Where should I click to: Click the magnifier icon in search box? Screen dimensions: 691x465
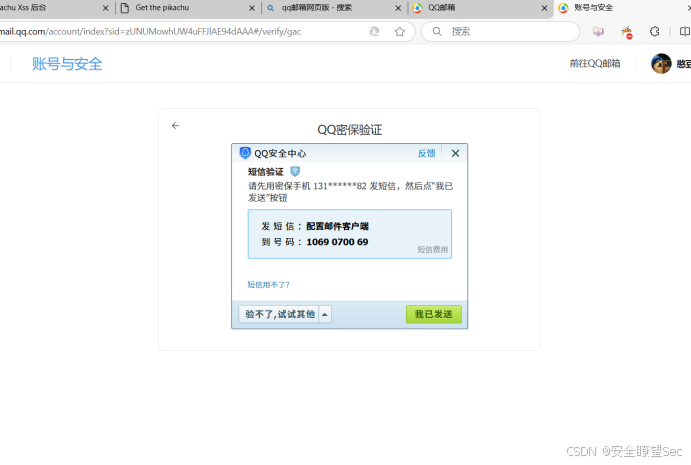click(437, 32)
